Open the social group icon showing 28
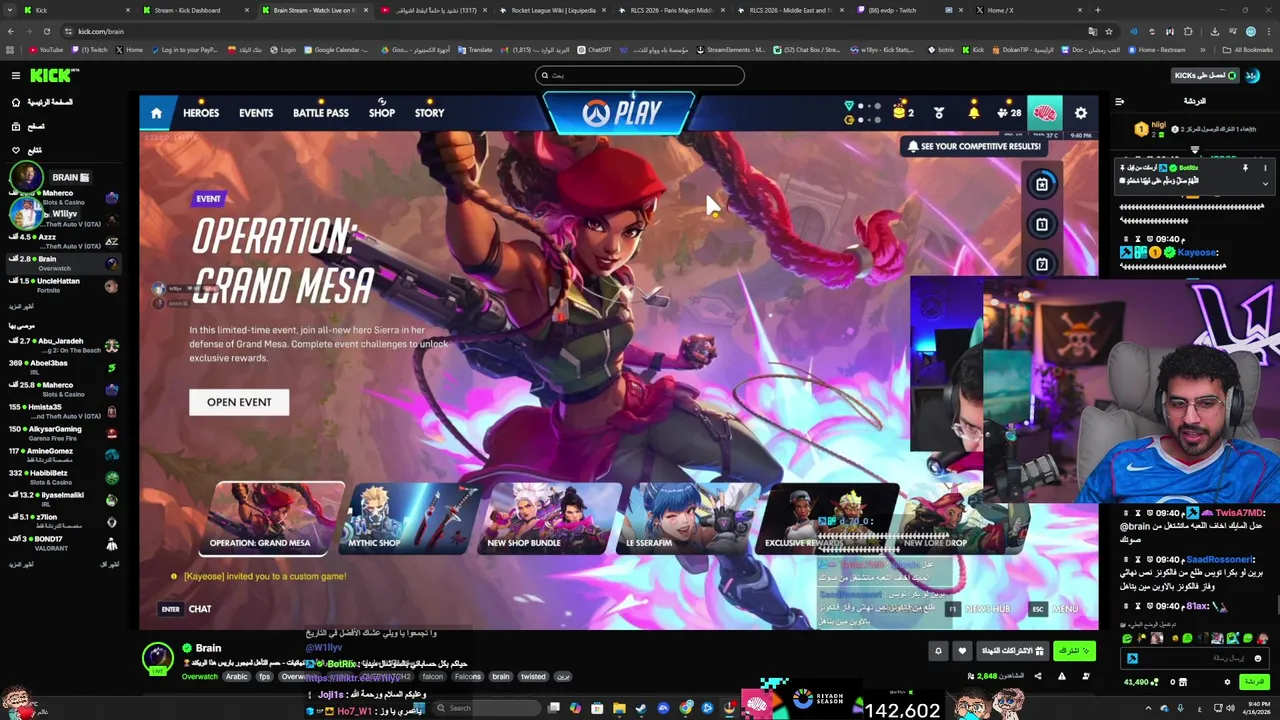 tap(1009, 113)
